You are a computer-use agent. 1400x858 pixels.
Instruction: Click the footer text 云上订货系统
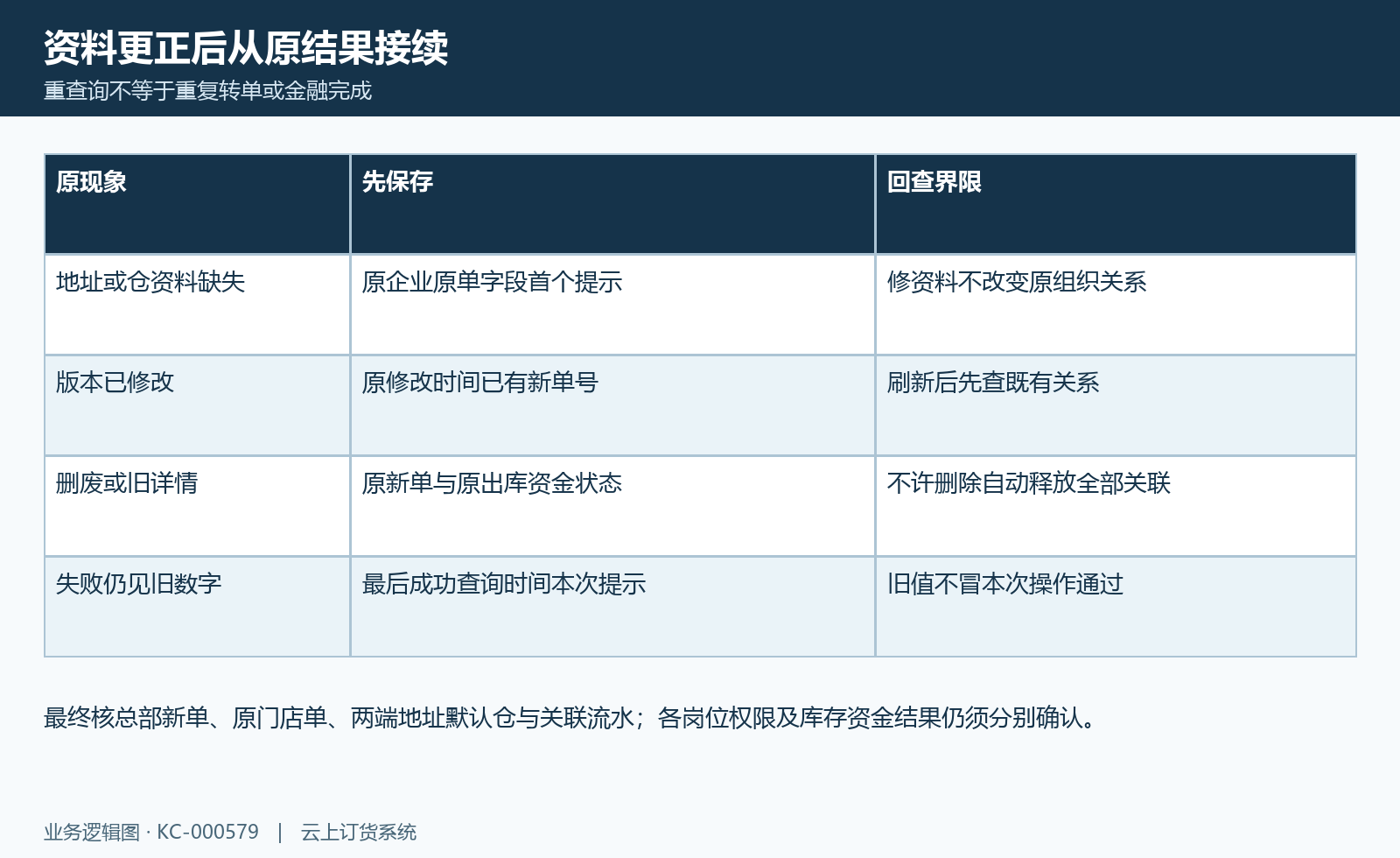coord(359,832)
